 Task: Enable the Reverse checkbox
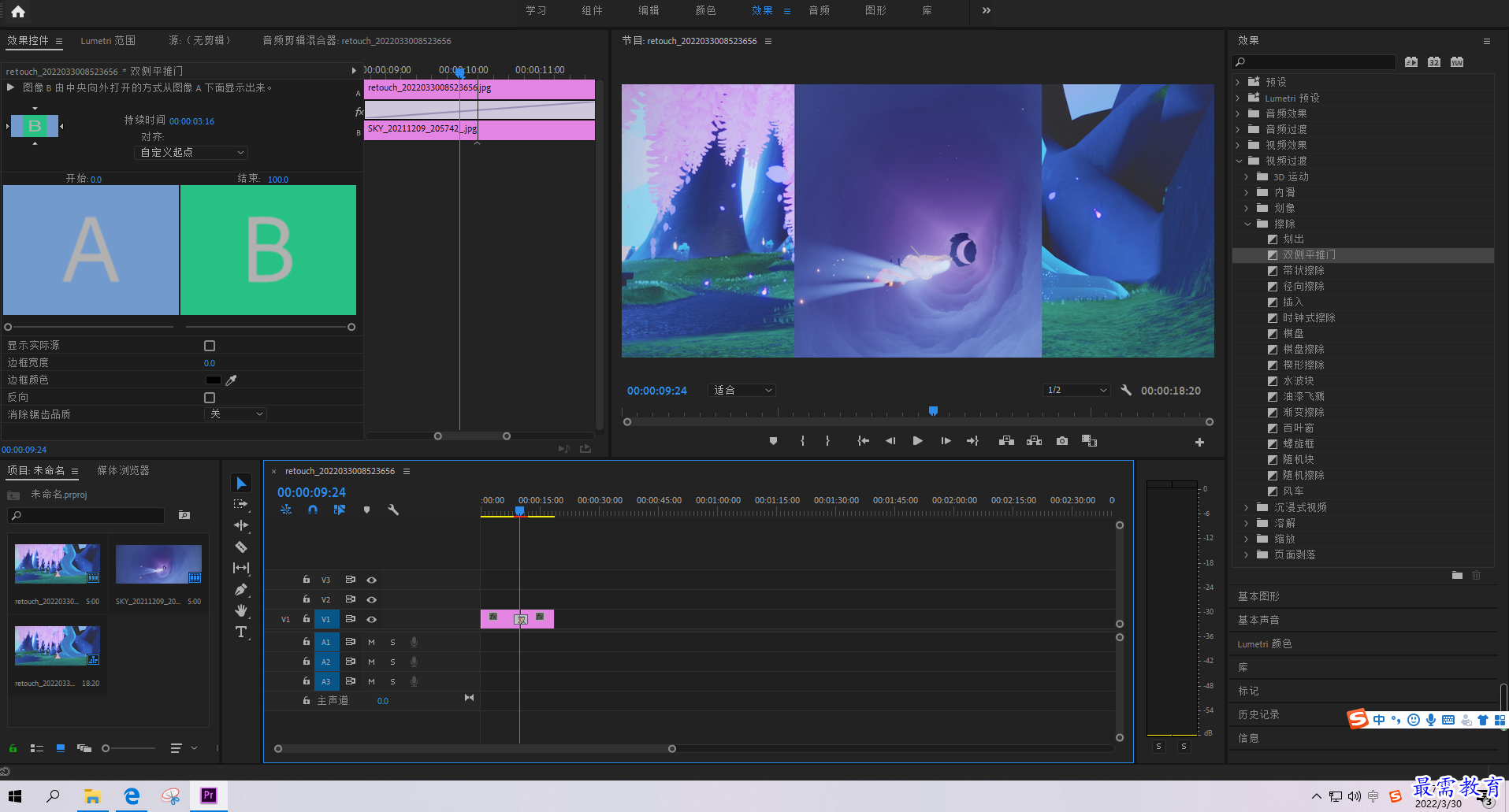click(210, 398)
